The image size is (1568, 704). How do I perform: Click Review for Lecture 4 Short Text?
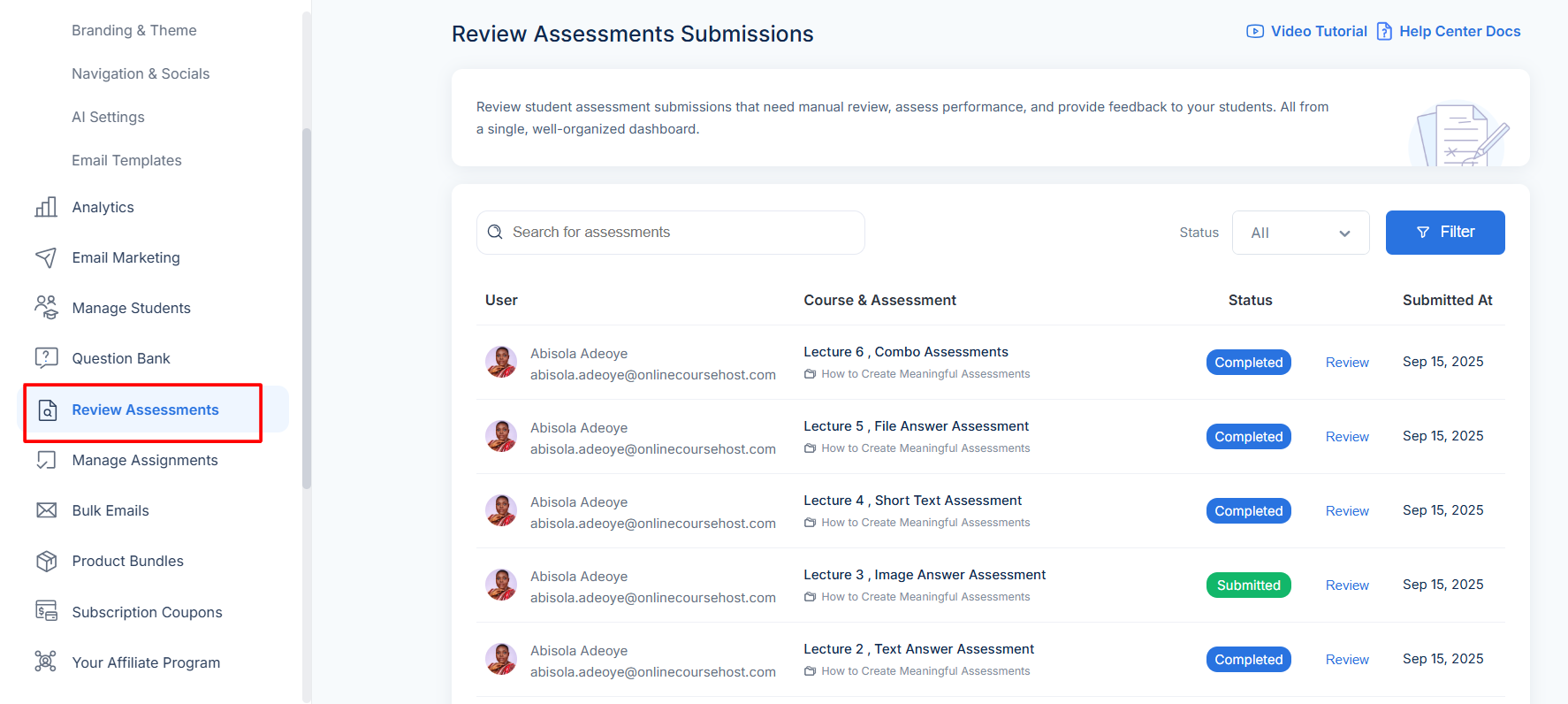1347,511
